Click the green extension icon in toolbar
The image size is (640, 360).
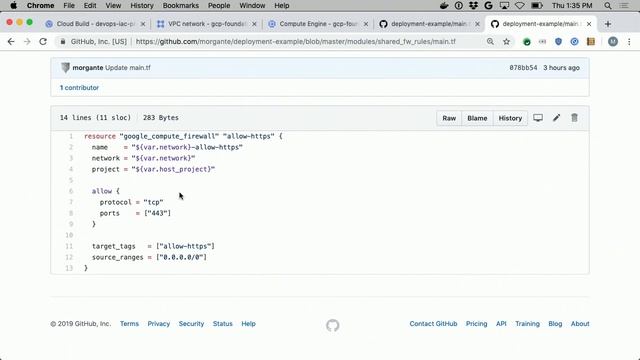tap(527, 42)
